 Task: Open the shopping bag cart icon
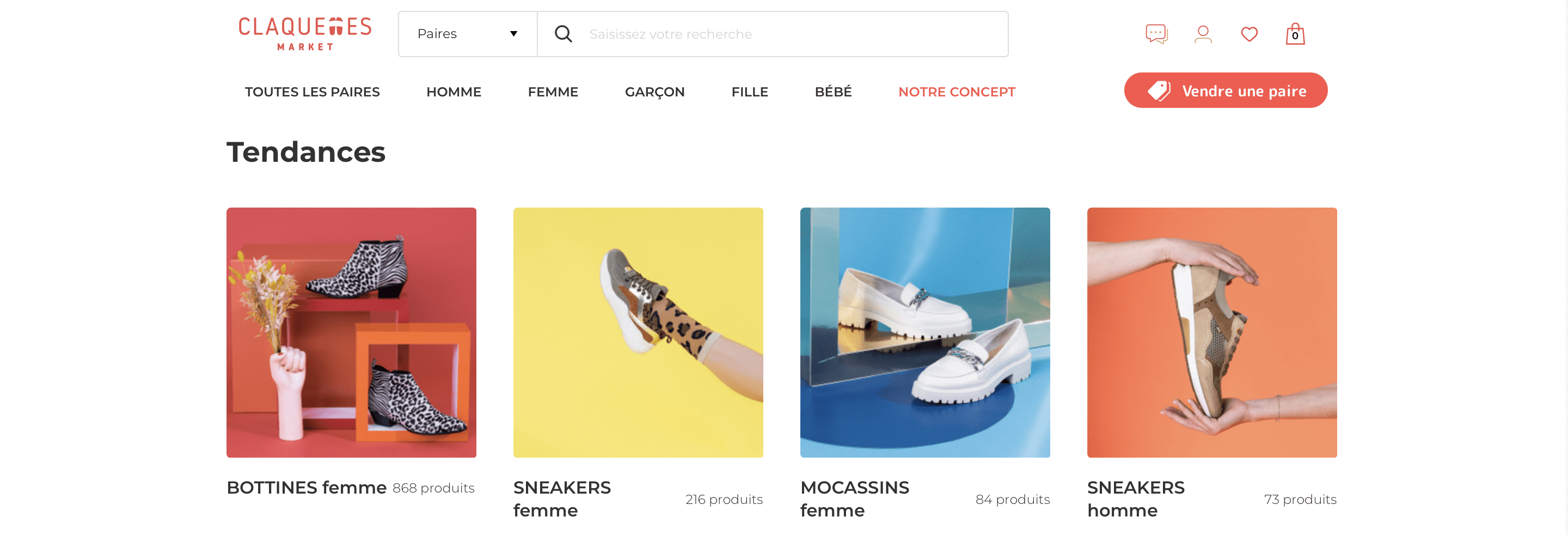pyautogui.click(x=1295, y=34)
